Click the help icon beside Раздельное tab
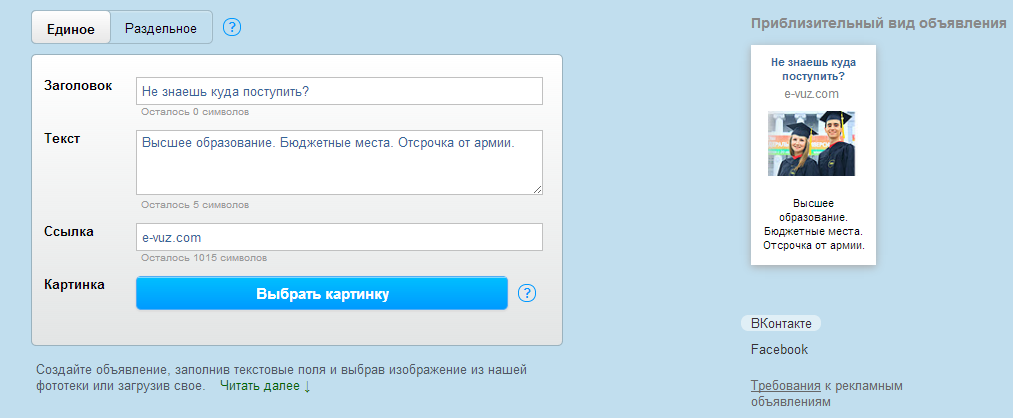This screenshot has width=1013, height=418. (x=232, y=28)
